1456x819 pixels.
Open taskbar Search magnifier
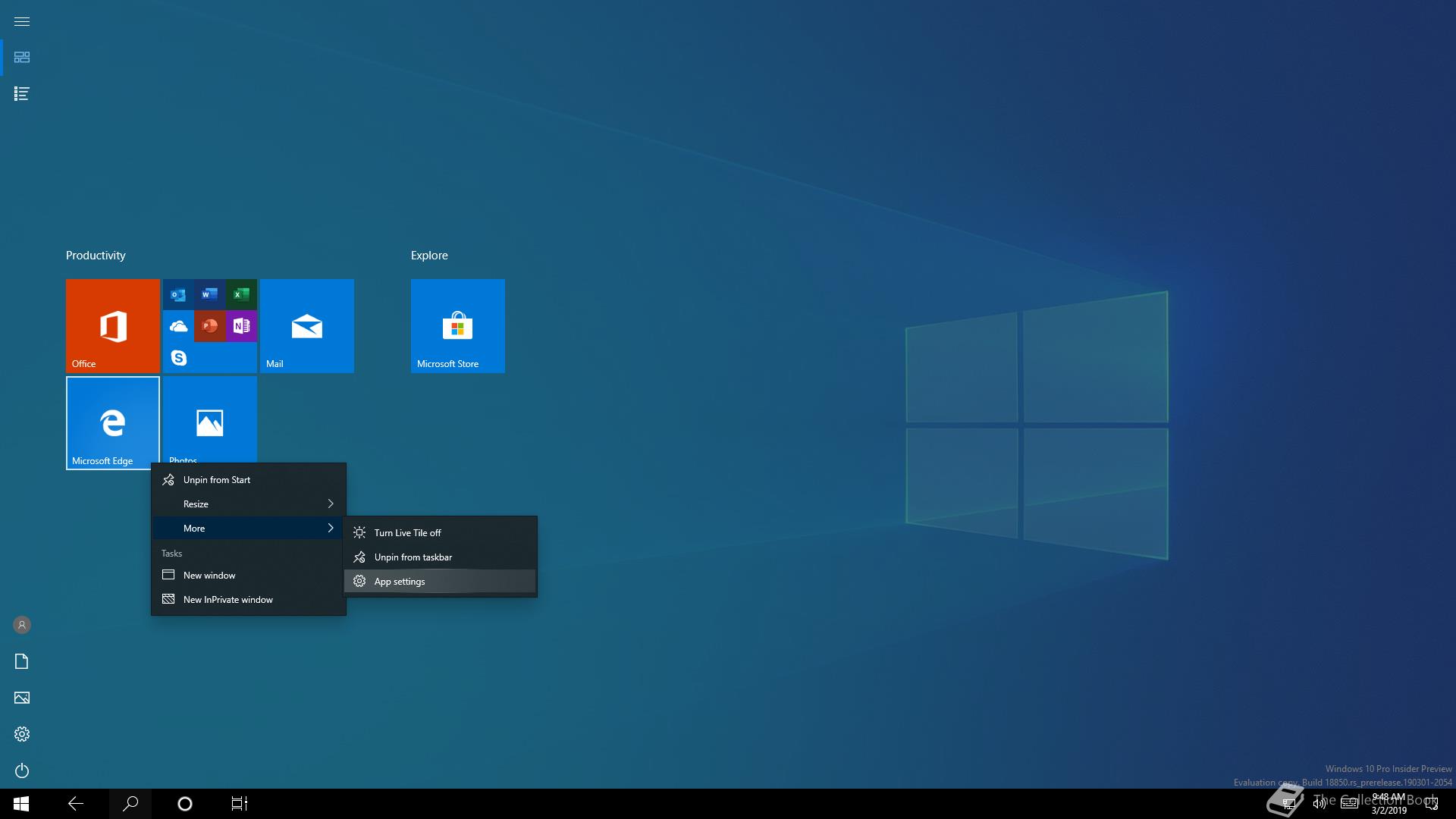[x=130, y=804]
